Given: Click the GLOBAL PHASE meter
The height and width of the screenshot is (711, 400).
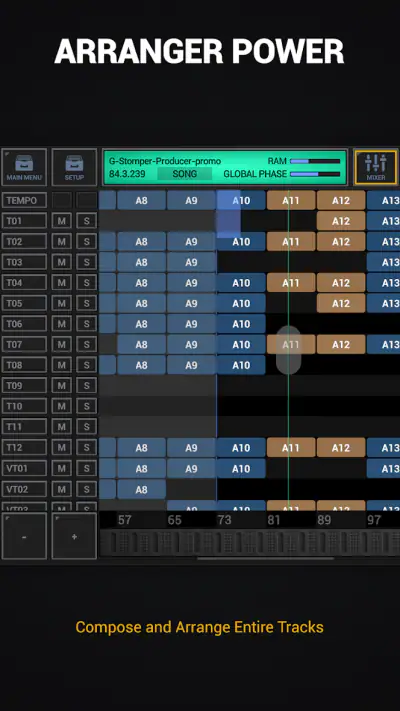Looking at the screenshot, I should click(315, 174).
